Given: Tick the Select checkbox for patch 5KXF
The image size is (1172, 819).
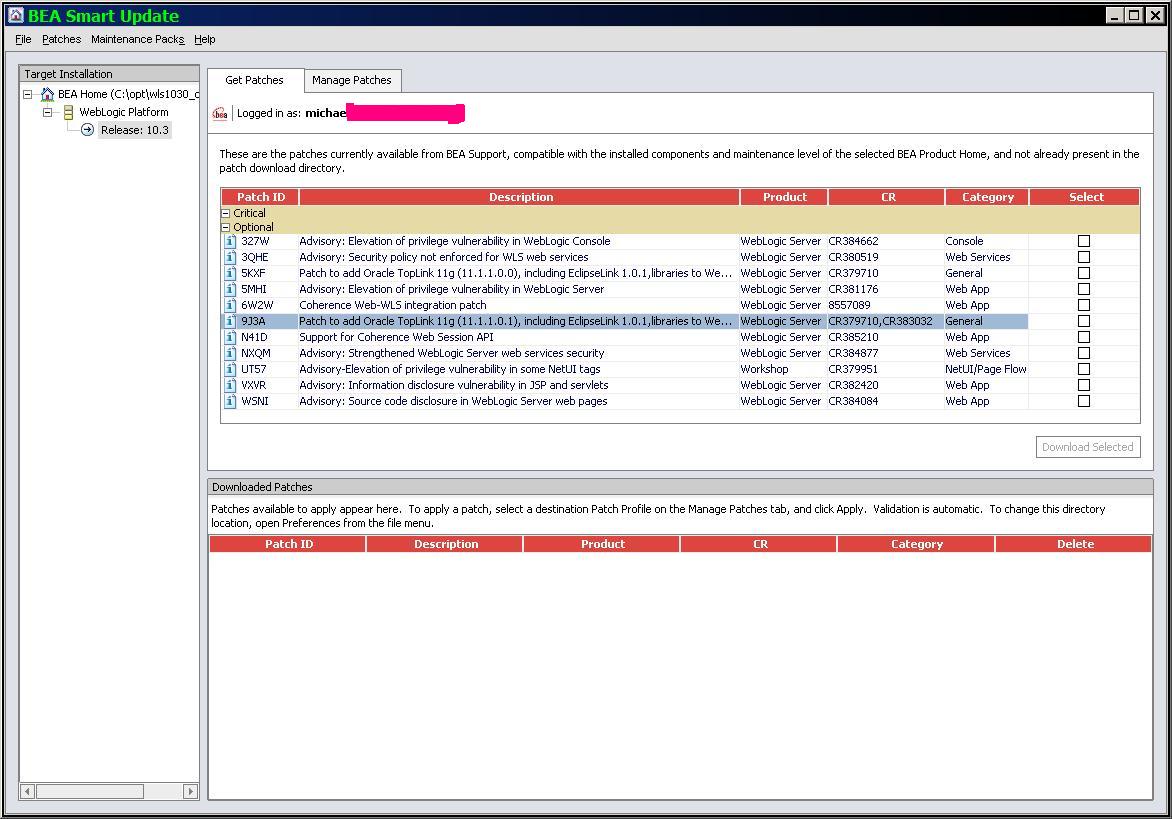Looking at the screenshot, I should 1084,273.
